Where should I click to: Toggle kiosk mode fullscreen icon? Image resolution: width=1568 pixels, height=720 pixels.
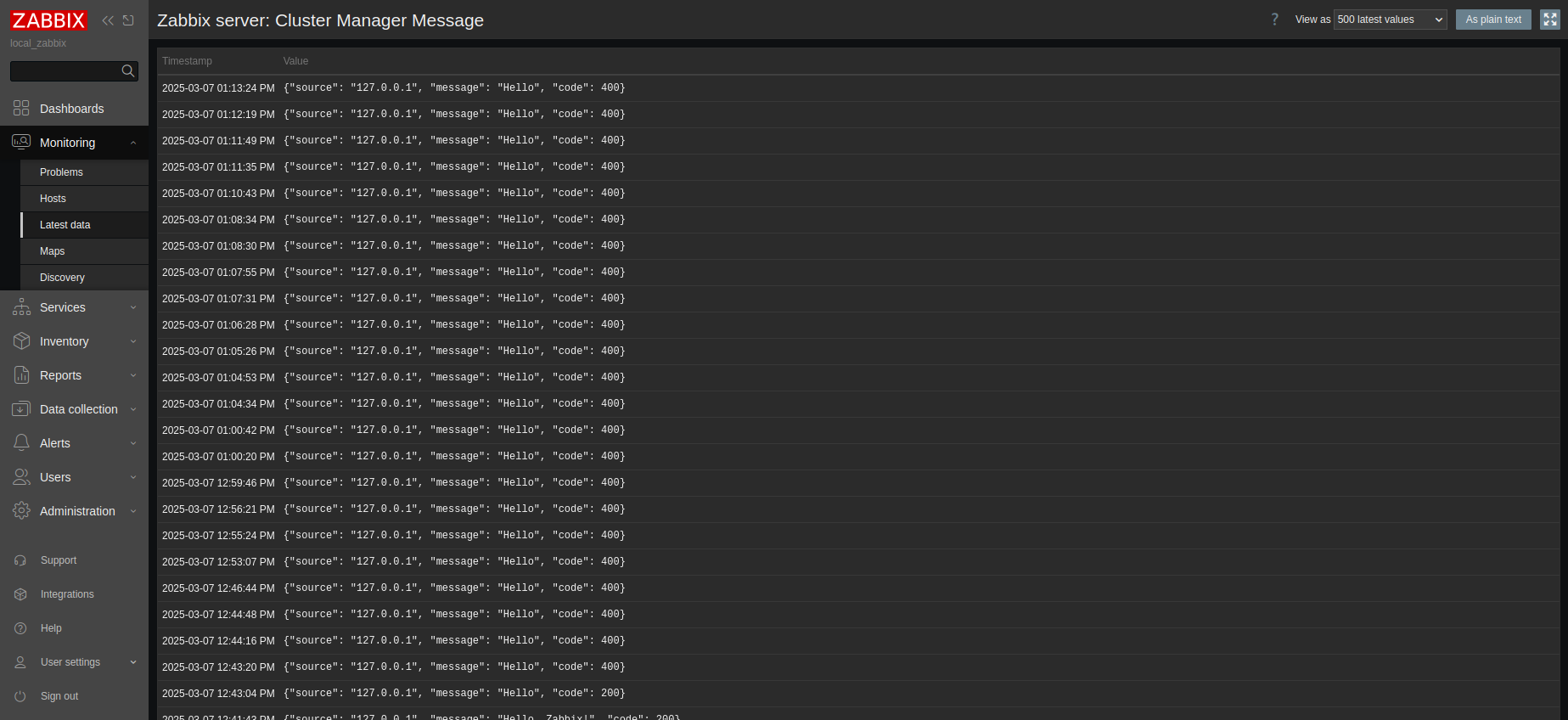pyautogui.click(x=1550, y=20)
